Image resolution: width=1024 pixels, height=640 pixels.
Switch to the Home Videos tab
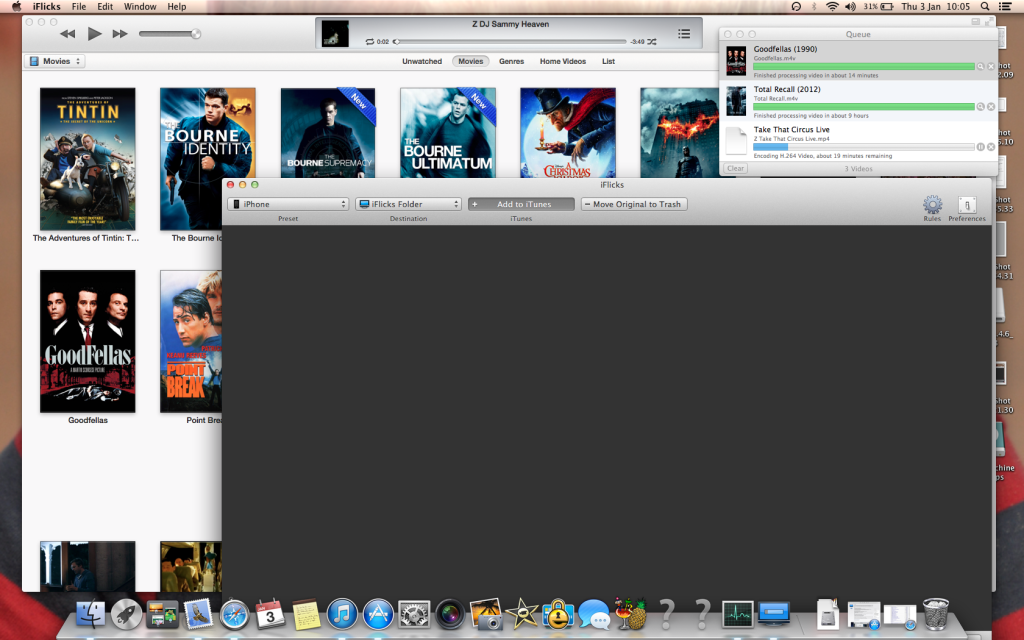pyautogui.click(x=563, y=61)
